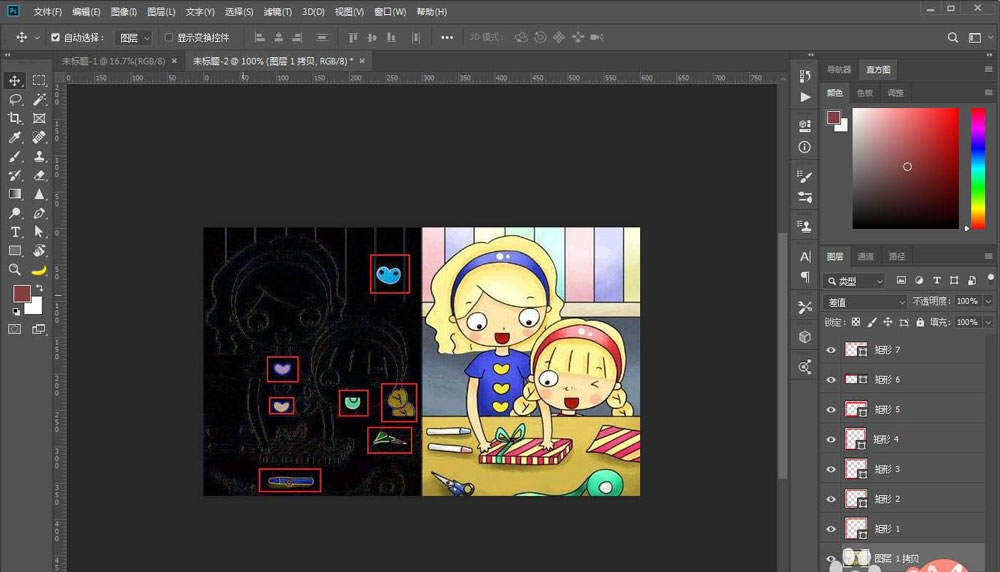This screenshot has height=572, width=1000.
Task: Select the Magic Wand tool
Action: tap(39, 99)
